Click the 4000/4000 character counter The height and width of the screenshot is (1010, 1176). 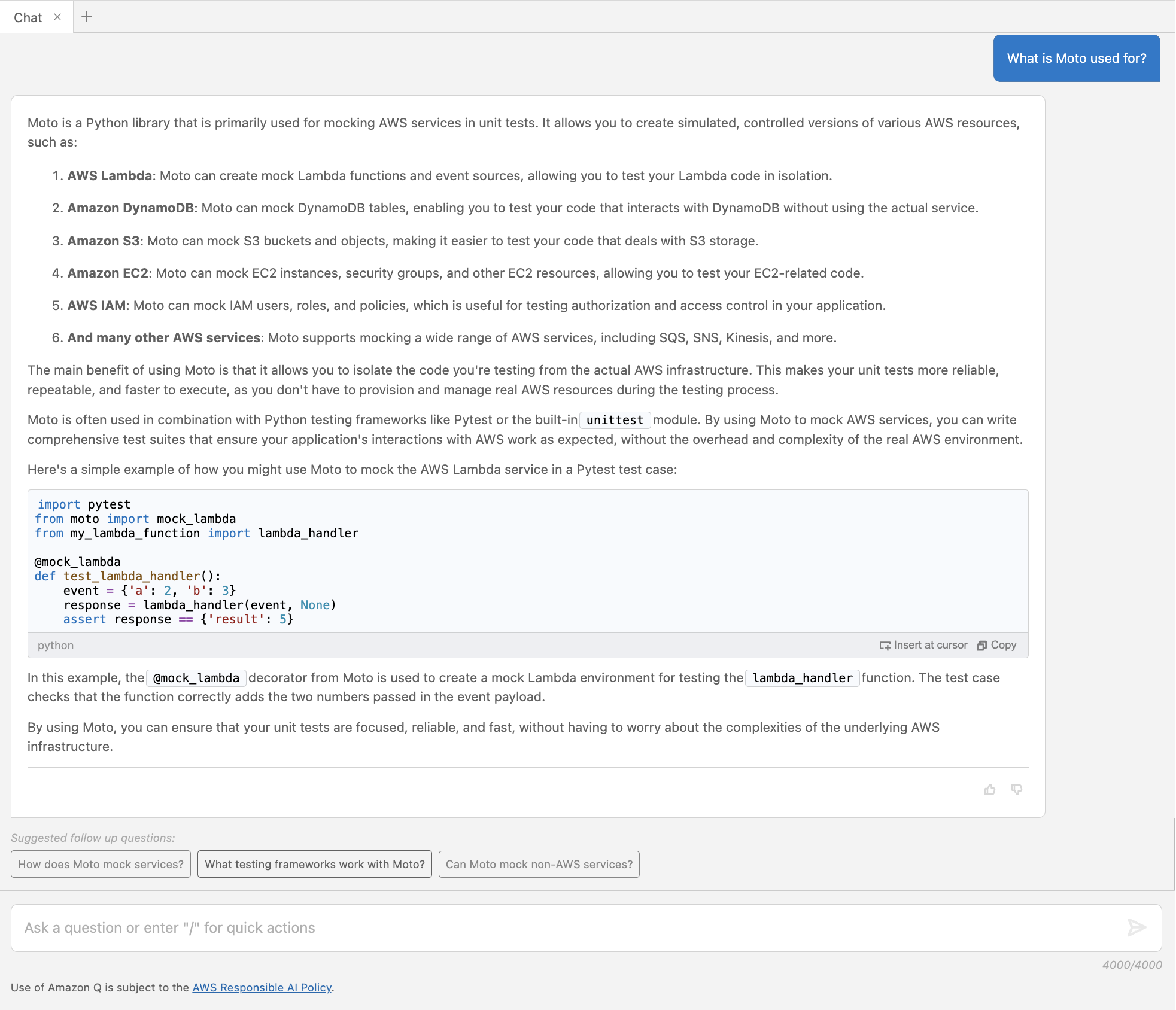(x=1132, y=964)
